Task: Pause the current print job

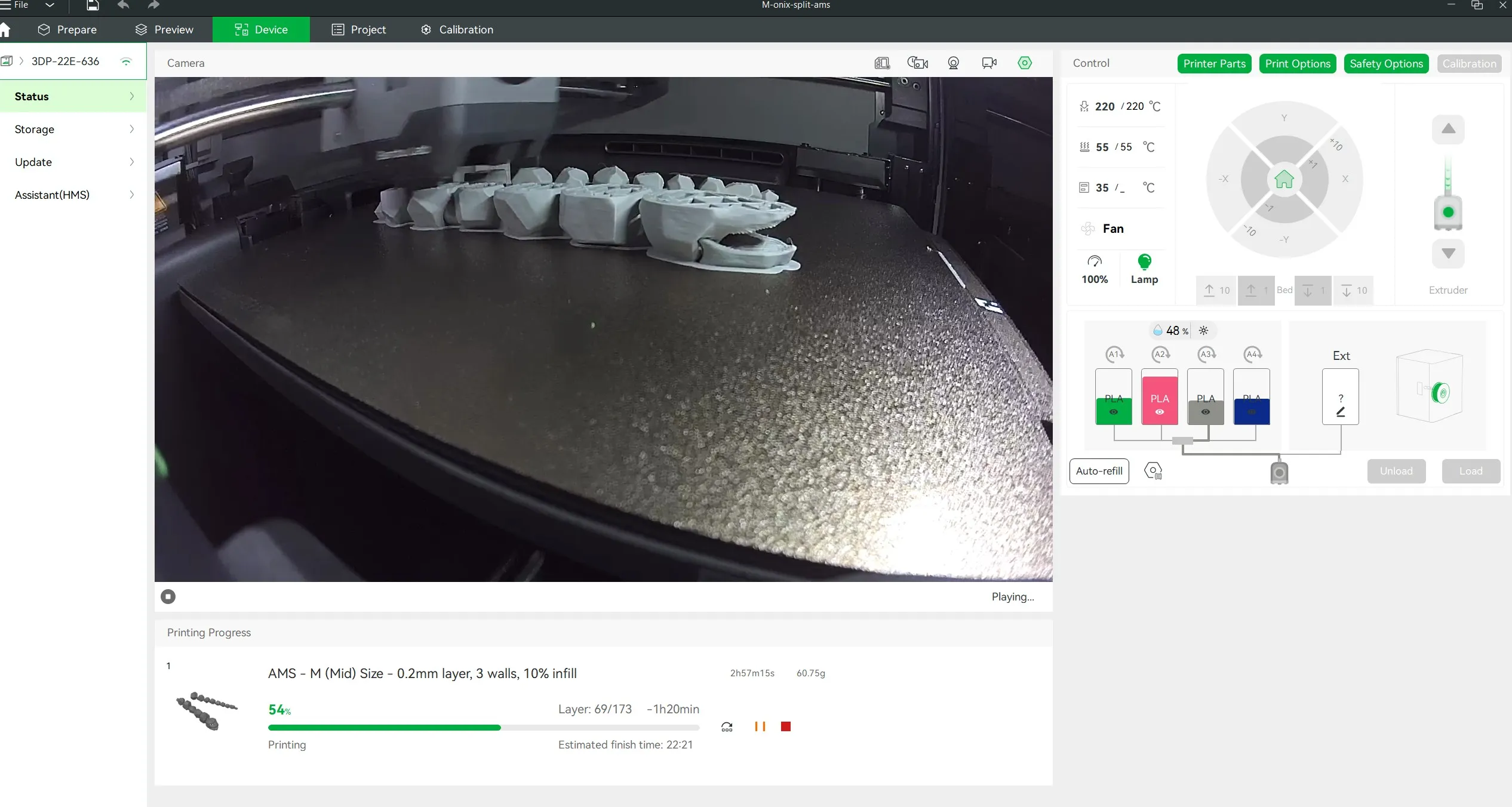Action: (760, 726)
